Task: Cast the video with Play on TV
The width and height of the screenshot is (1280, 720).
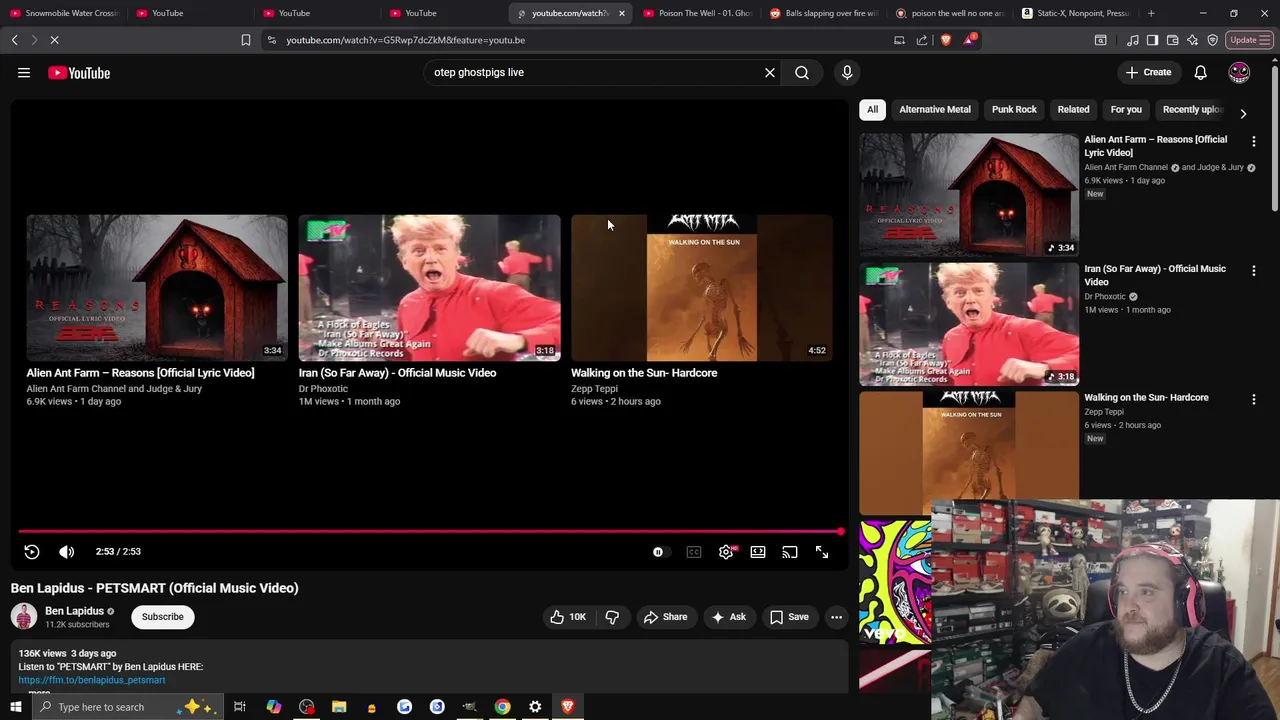Action: [790, 552]
